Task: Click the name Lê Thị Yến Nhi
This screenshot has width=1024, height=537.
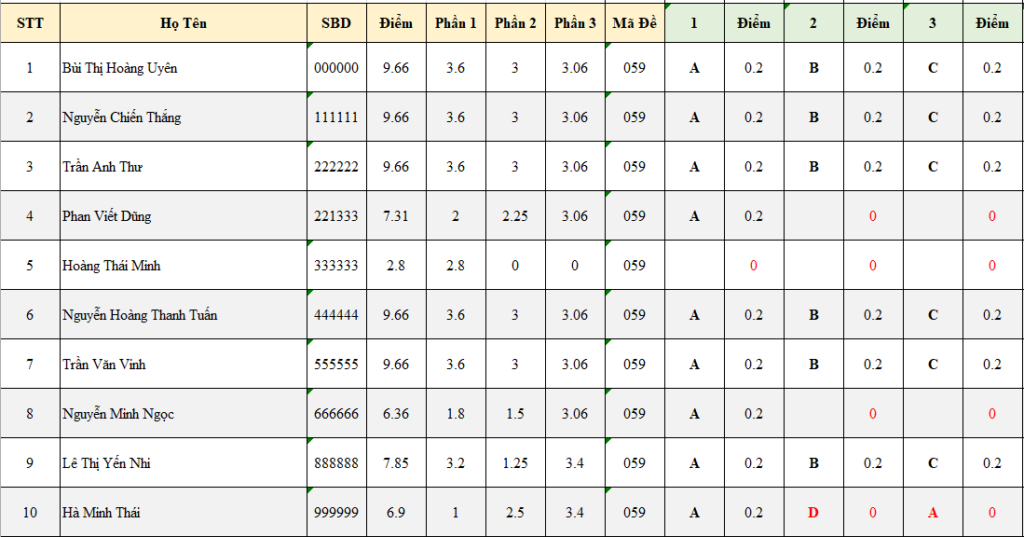Action: click(x=106, y=463)
